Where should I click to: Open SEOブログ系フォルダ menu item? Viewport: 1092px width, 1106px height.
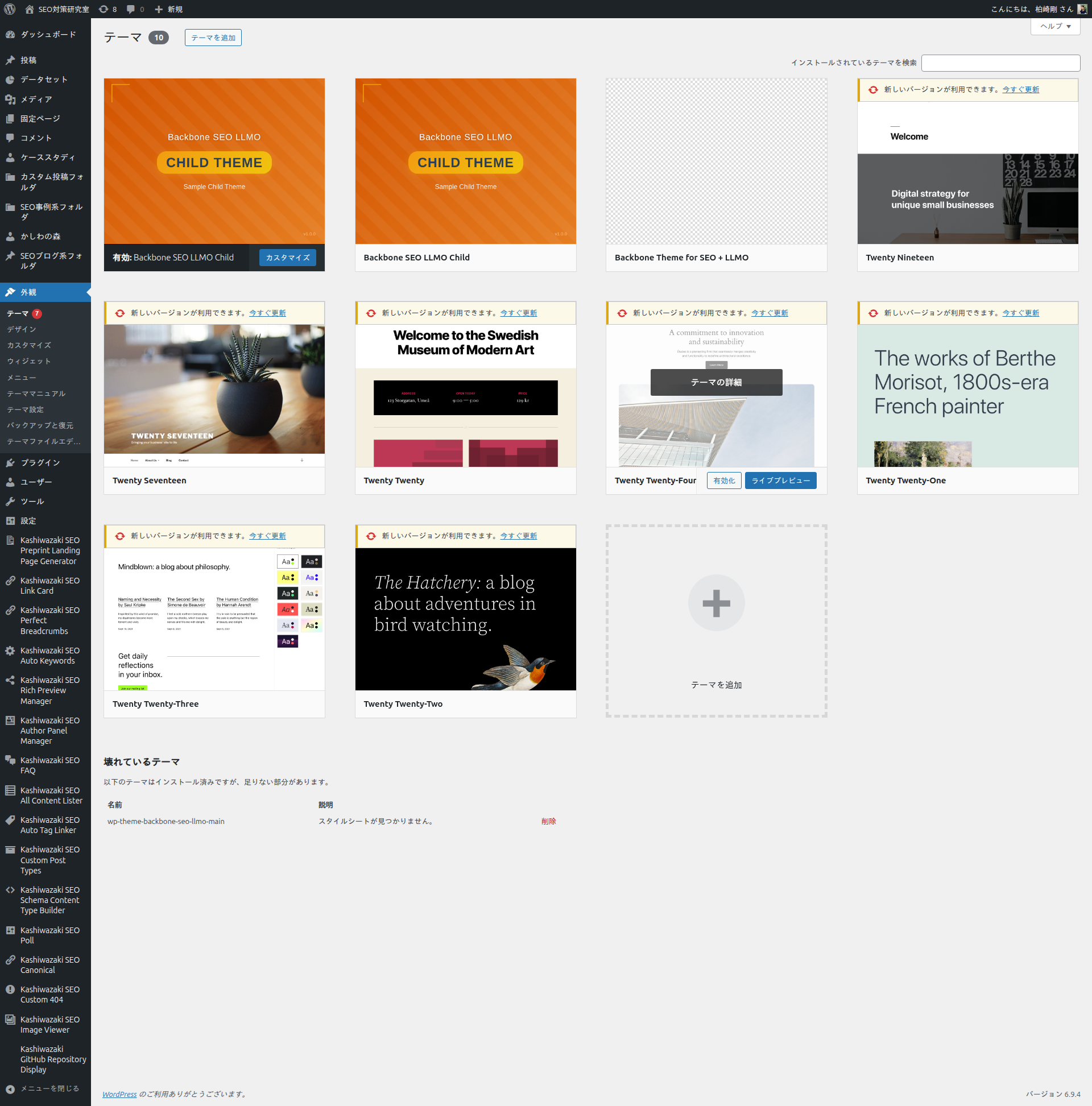coord(45,261)
